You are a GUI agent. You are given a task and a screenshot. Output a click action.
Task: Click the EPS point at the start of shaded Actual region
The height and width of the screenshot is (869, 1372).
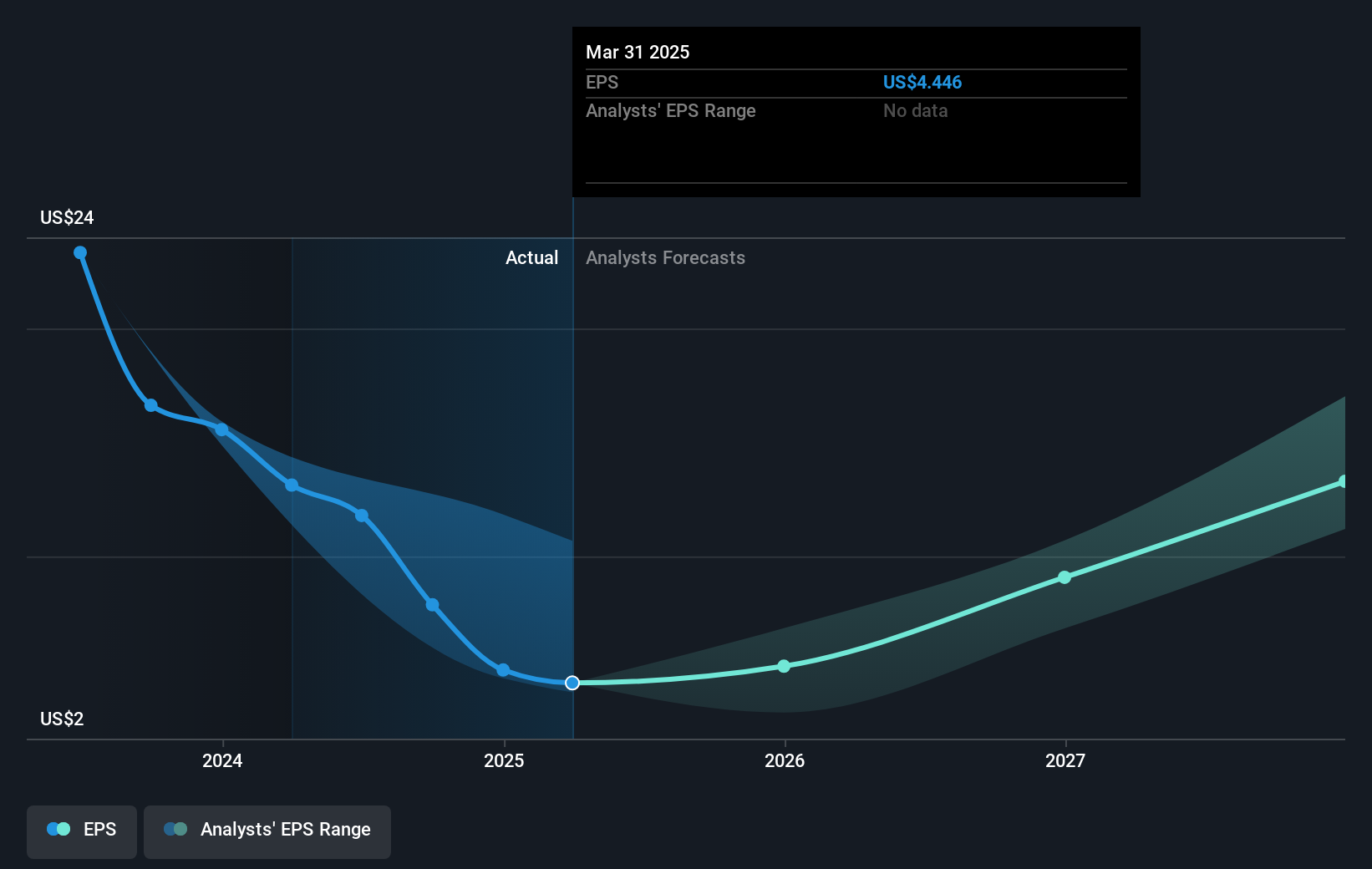292,485
